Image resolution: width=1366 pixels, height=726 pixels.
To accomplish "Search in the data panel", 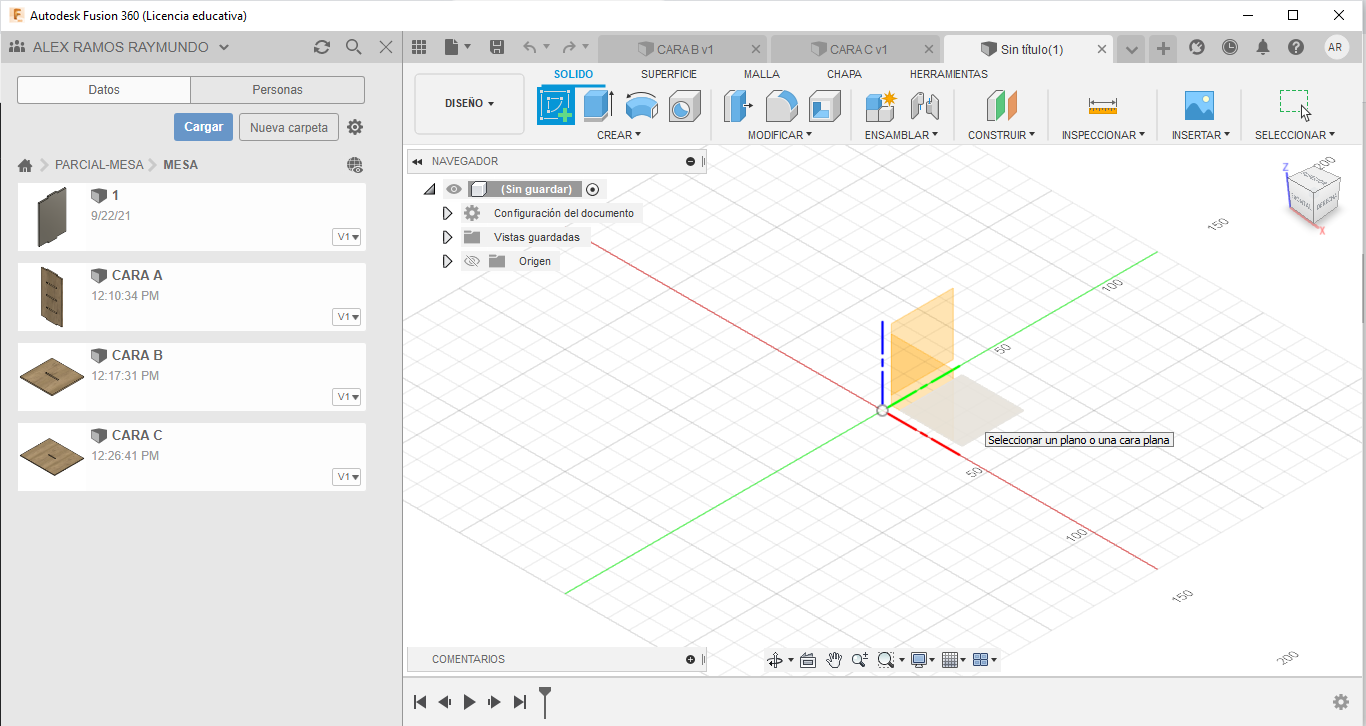I will point(353,47).
